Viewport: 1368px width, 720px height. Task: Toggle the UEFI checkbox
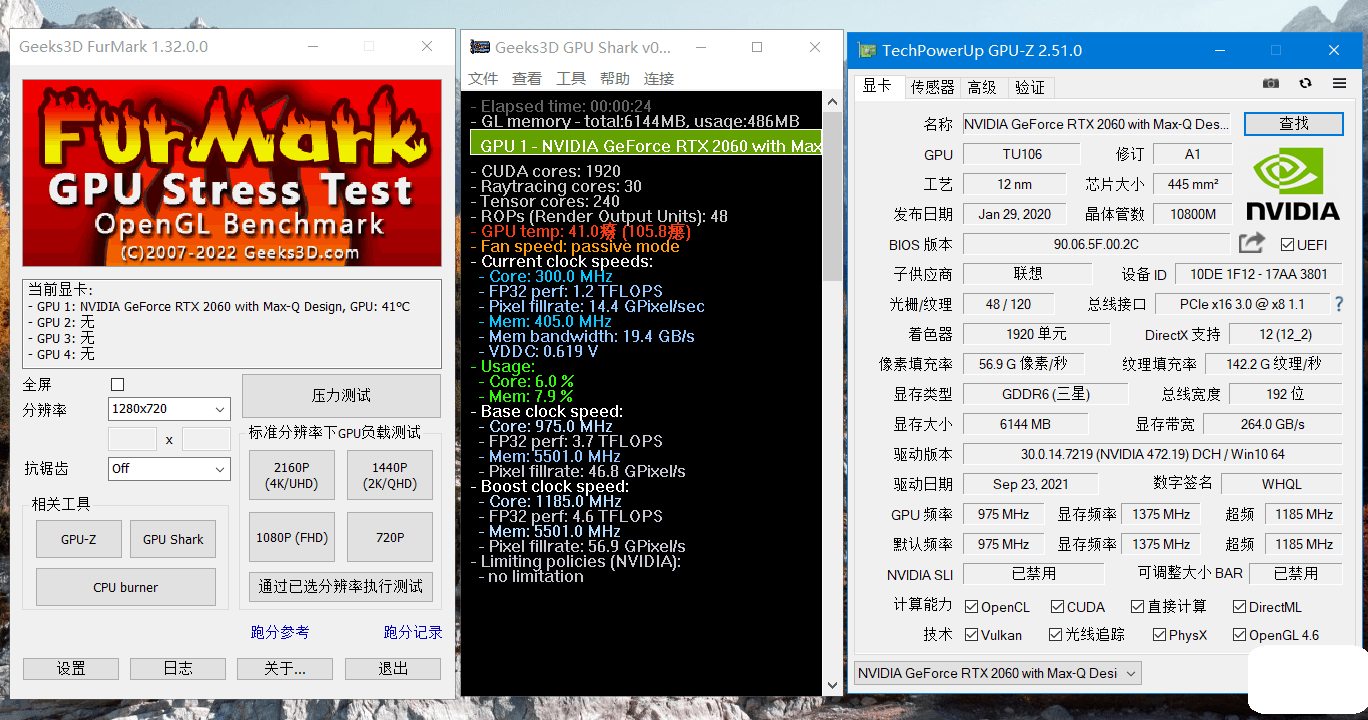1288,244
